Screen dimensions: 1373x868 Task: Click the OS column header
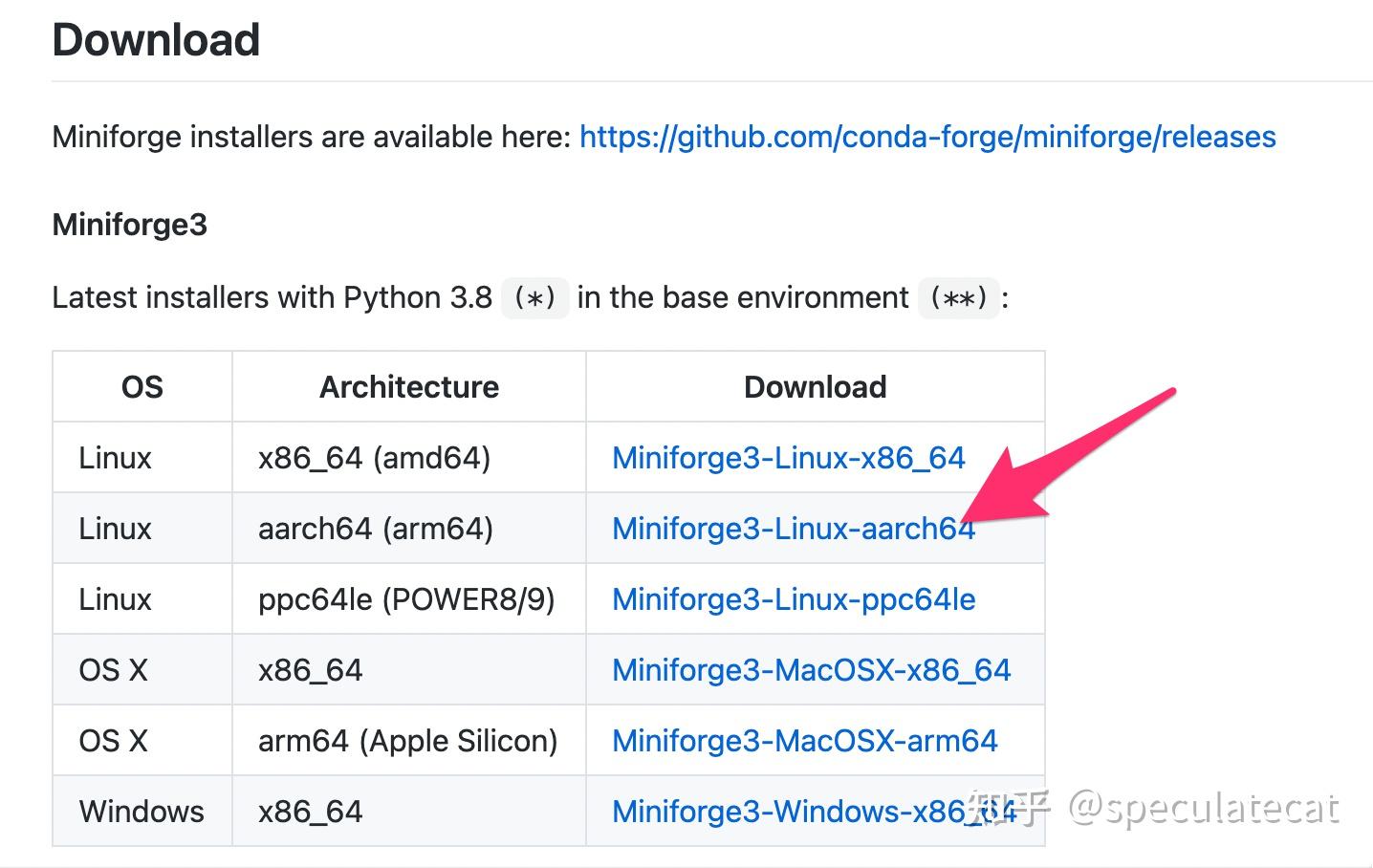(142, 387)
